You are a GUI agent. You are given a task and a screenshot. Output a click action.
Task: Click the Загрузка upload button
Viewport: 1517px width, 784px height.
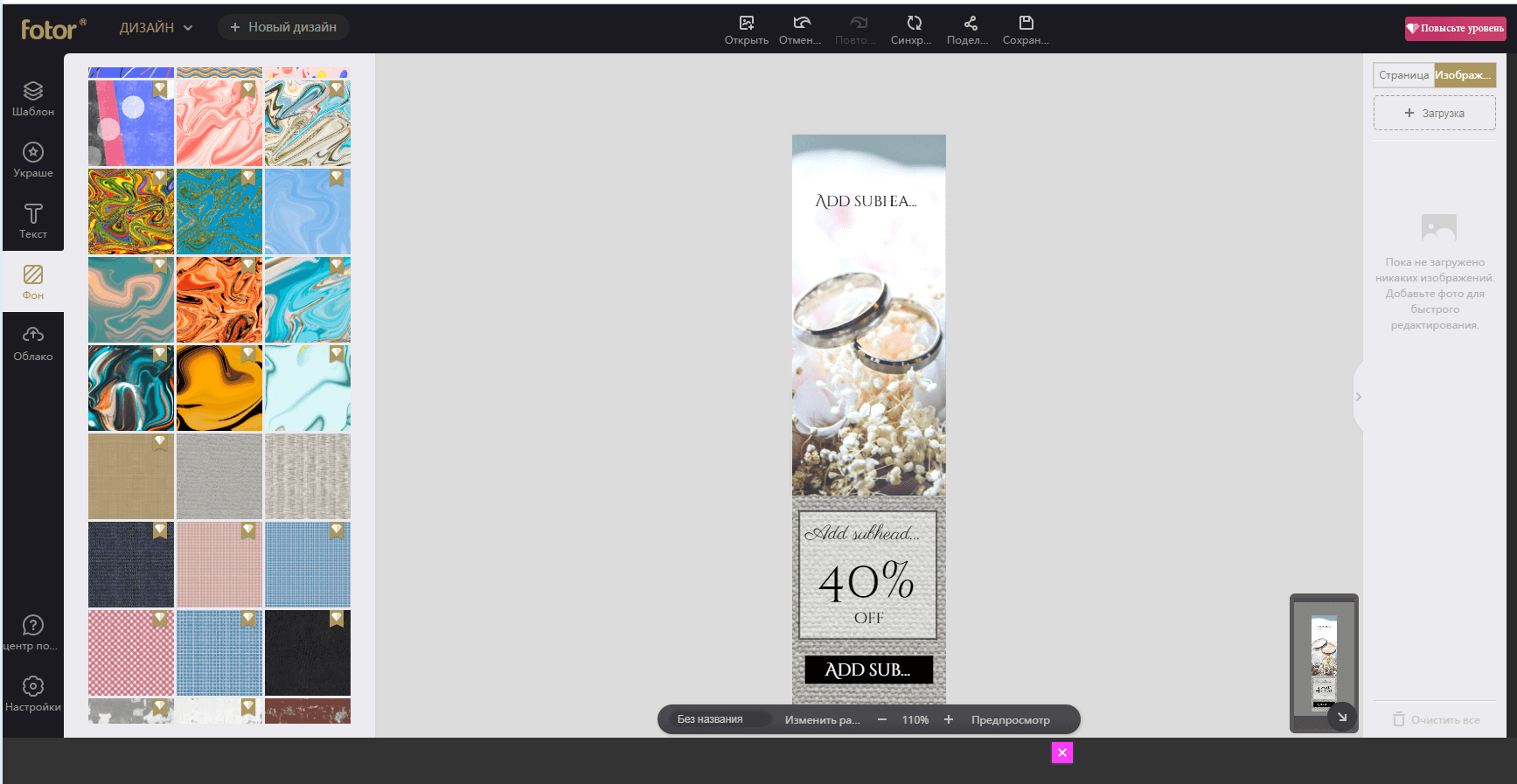click(x=1434, y=113)
